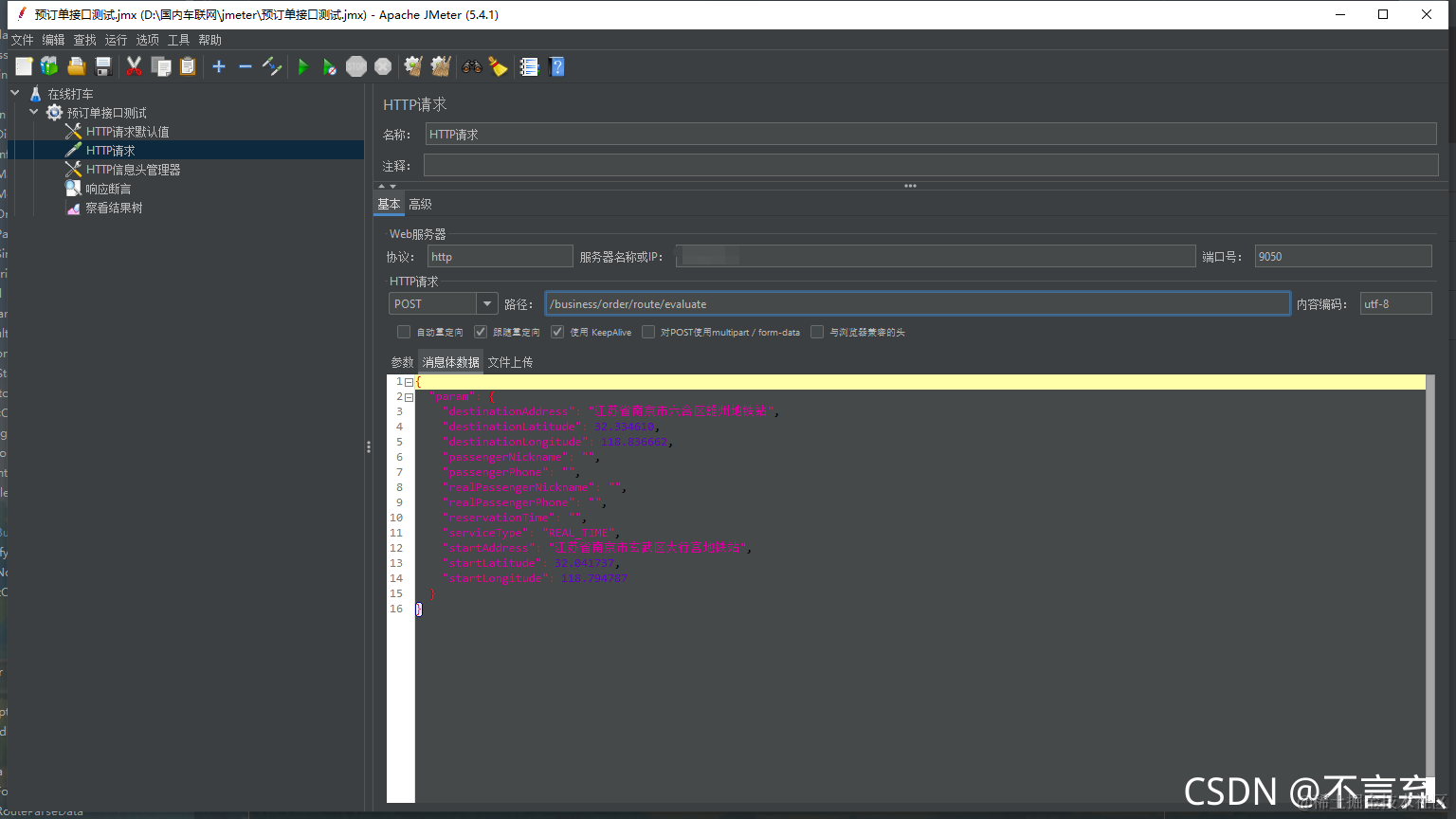Viewport: 1456px width, 819px height.
Task: Open the 帮助 menu
Action: click(209, 40)
